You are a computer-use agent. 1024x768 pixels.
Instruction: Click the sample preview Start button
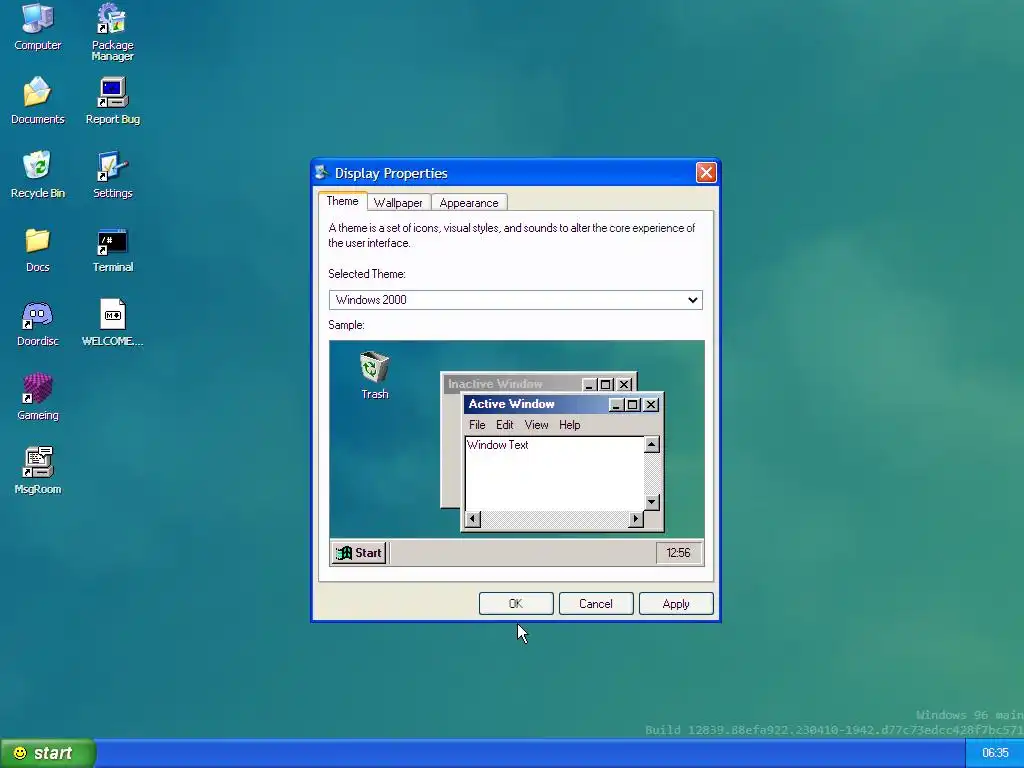pyautogui.click(x=359, y=552)
